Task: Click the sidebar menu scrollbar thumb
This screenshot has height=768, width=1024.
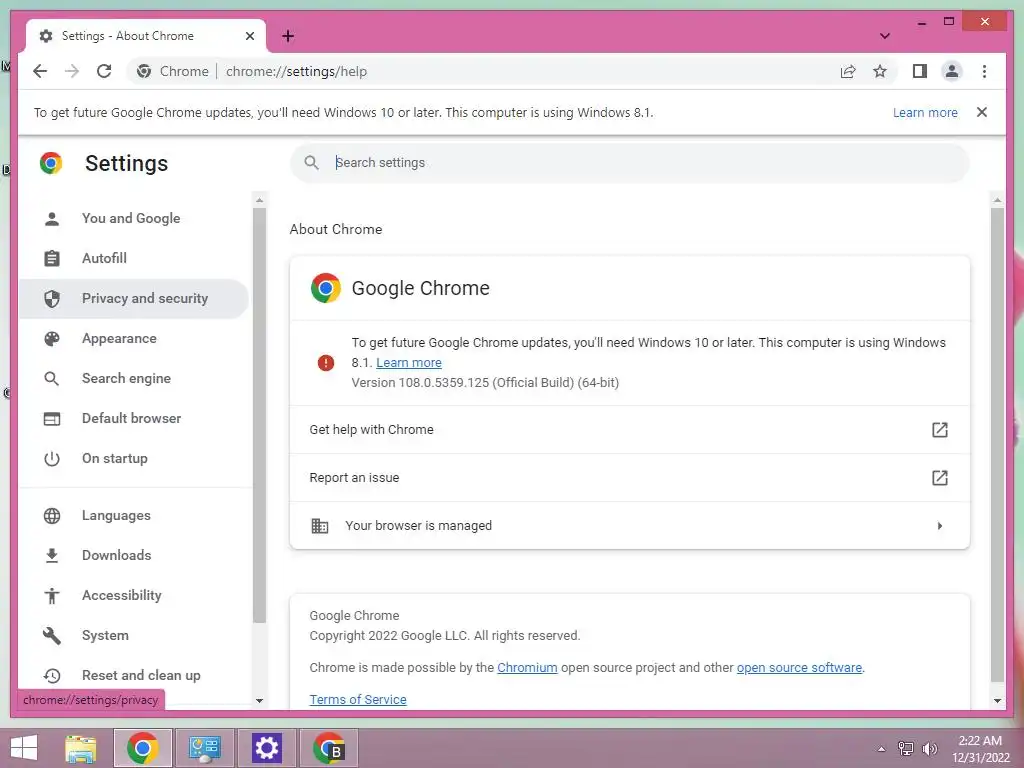Action: [x=259, y=415]
